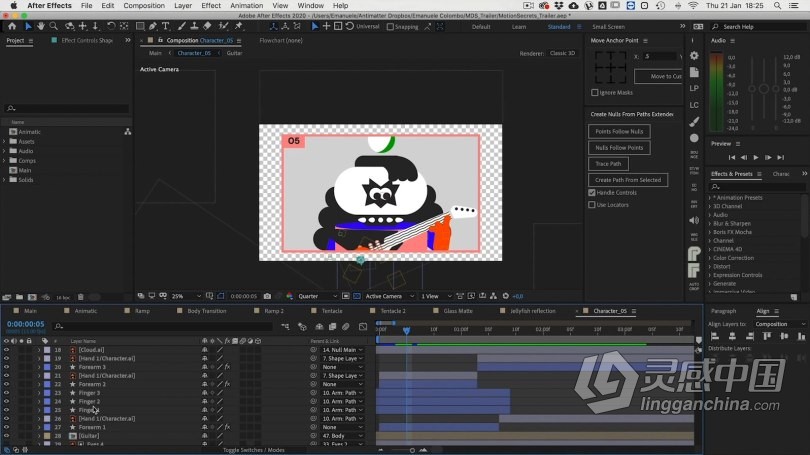Hide the Cloud.ai layer

click(x=6, y=350)
